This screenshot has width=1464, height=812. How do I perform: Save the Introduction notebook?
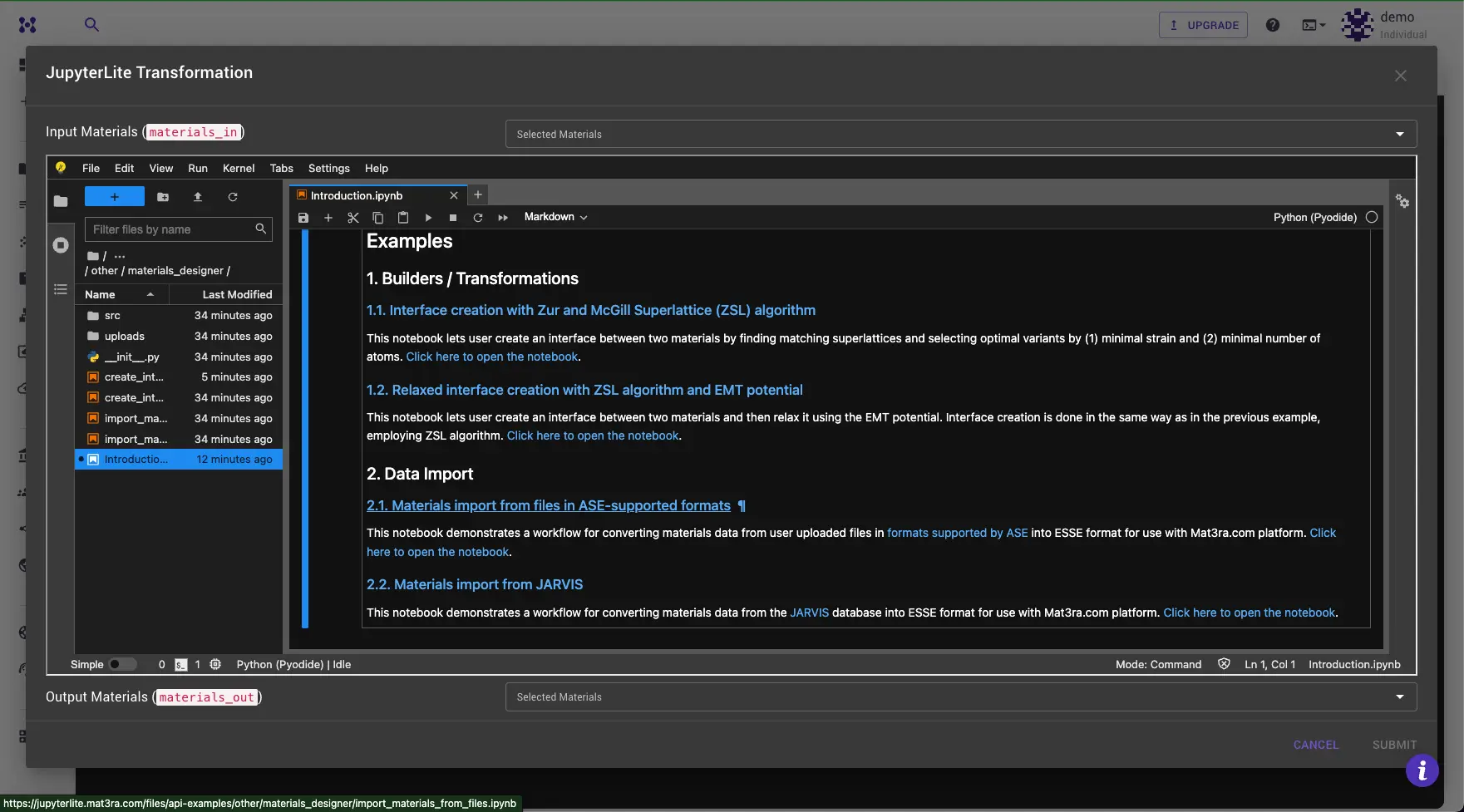tap(303, 217)
